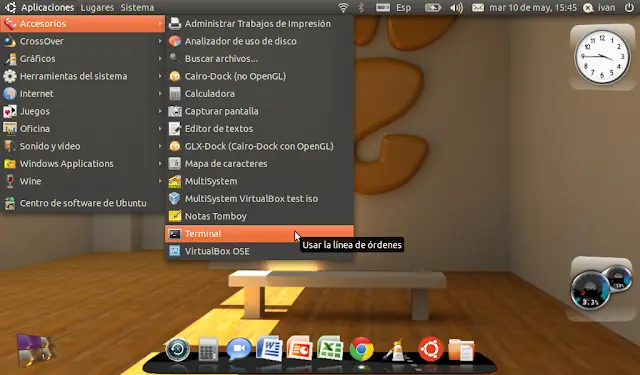Viewport: 640px width, 375px height.
Task: Launch Google Chrome from the dock
Action: coord(361,349)
